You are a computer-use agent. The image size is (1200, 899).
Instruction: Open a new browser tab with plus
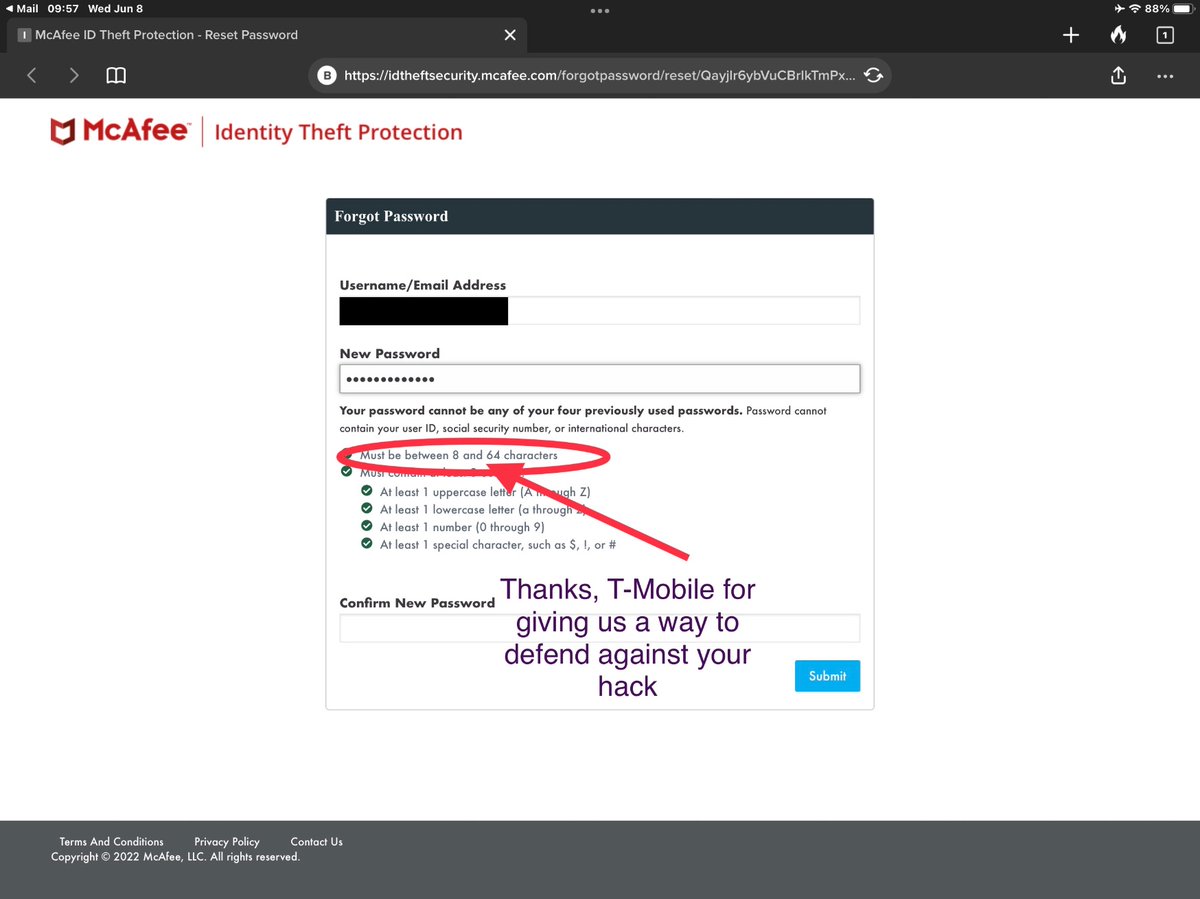tap(1071, 35)
